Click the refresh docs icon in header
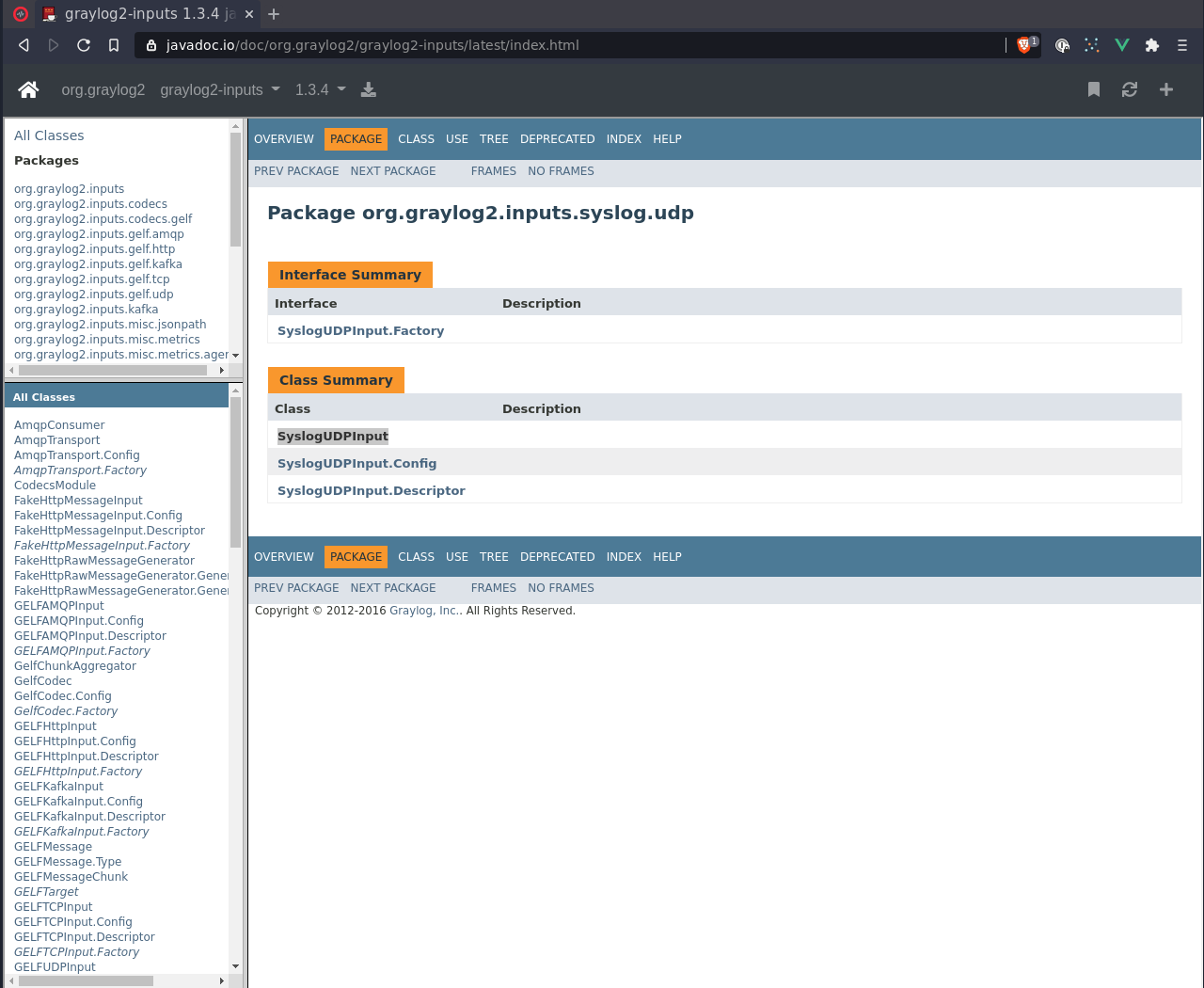Screen dimensions: 1204x988 1130,89
